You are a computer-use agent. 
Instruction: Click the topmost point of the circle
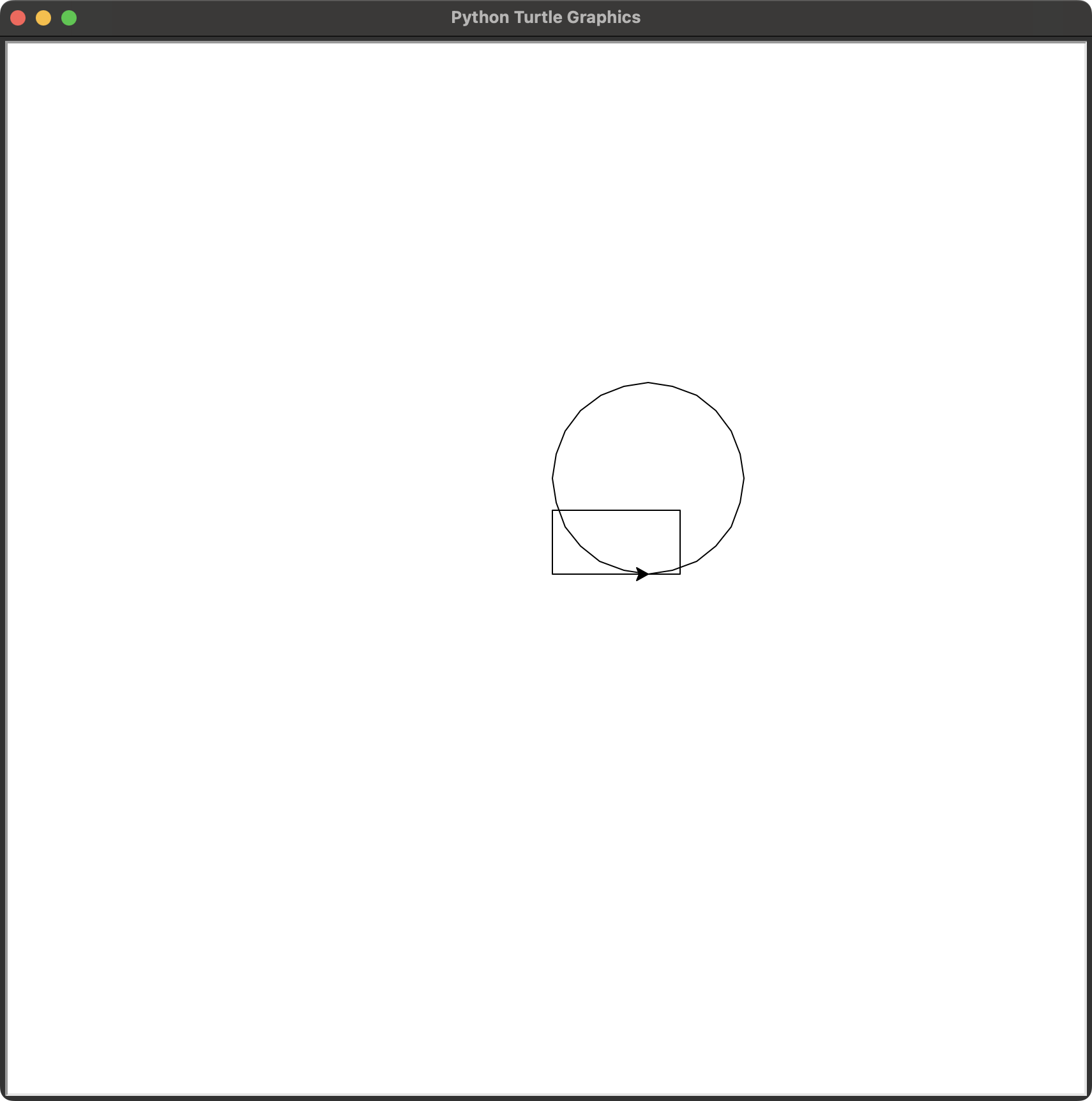coord(648,383)
